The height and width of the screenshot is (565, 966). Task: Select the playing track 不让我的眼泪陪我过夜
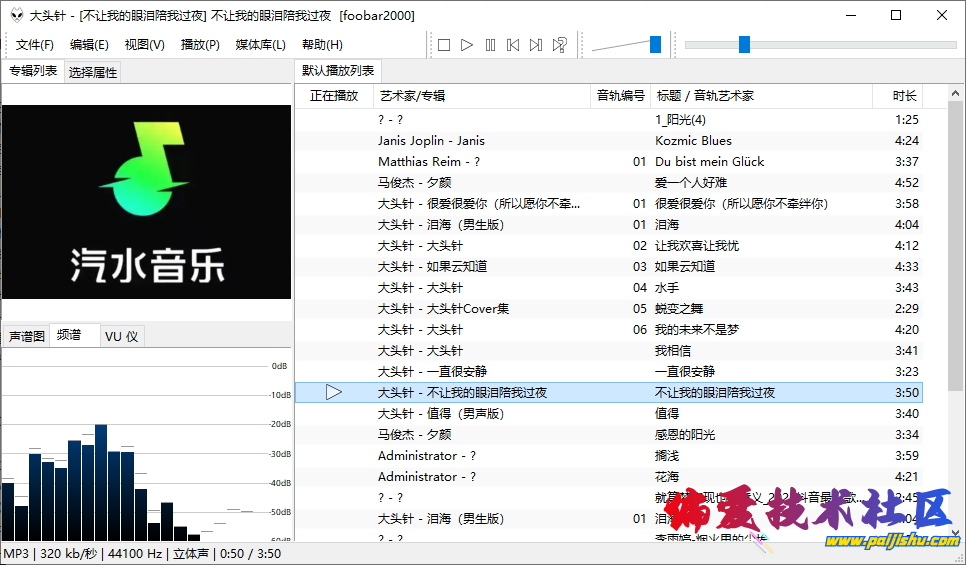609,392
